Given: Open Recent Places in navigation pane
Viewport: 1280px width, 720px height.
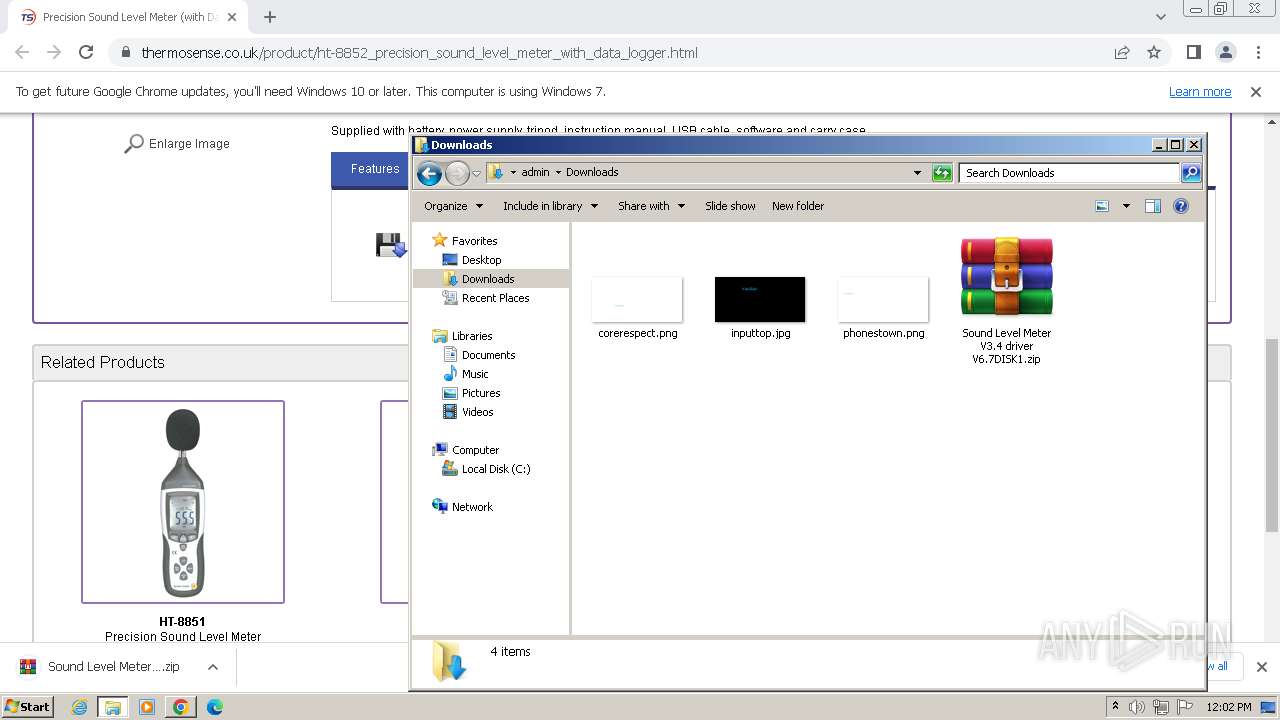Looking at the screenshot, I should (x=495, y=298).
